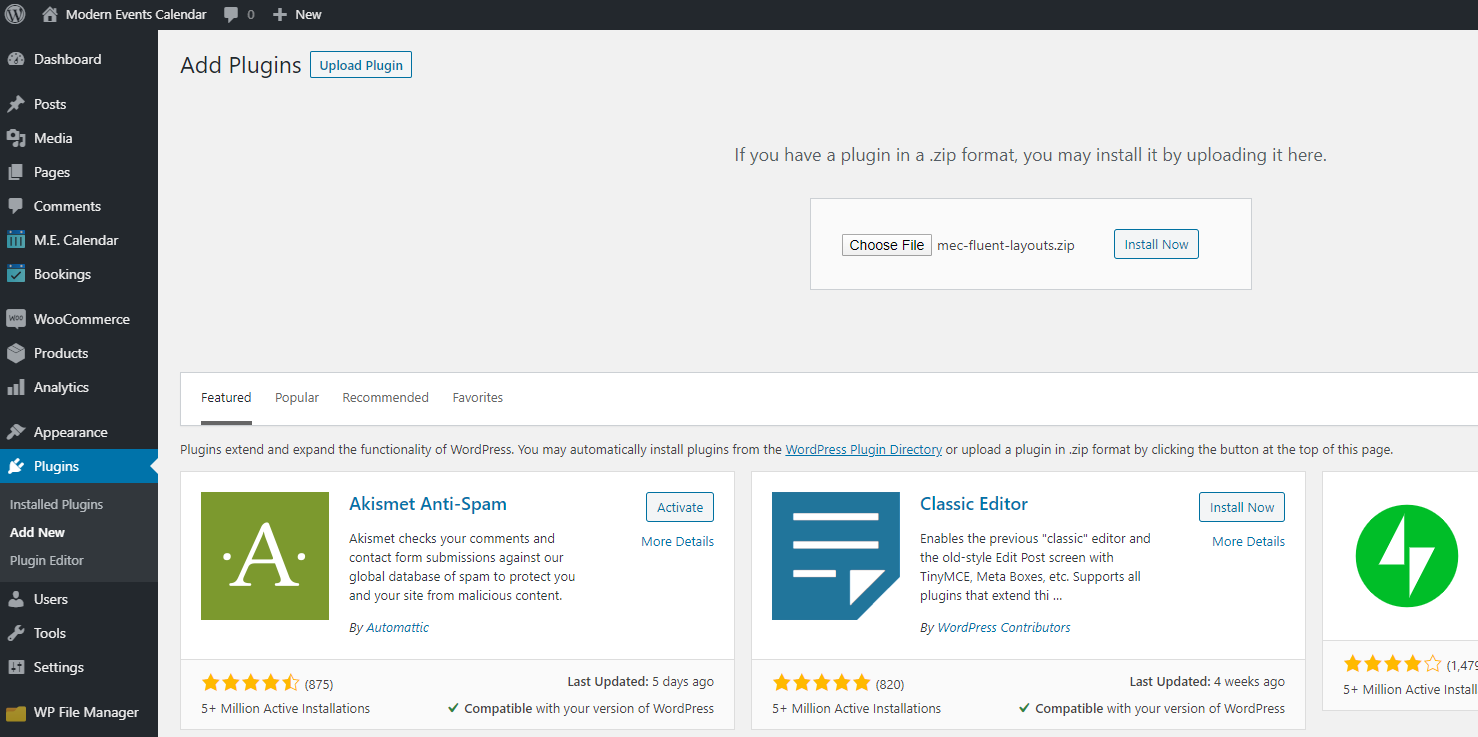Click the green Jetpack plugin logo
This screenshot has width=1478, height=737.
(1409, 556)
